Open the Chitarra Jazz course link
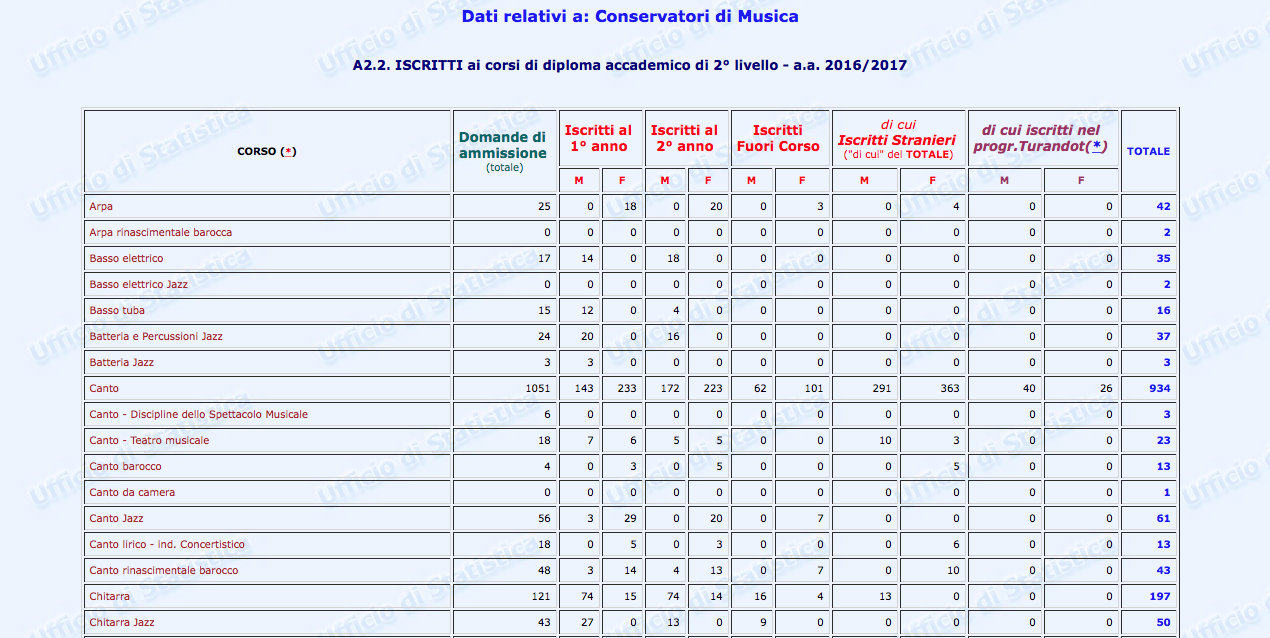The height and width of the screenshot is (638, 1270). point(122,623)
